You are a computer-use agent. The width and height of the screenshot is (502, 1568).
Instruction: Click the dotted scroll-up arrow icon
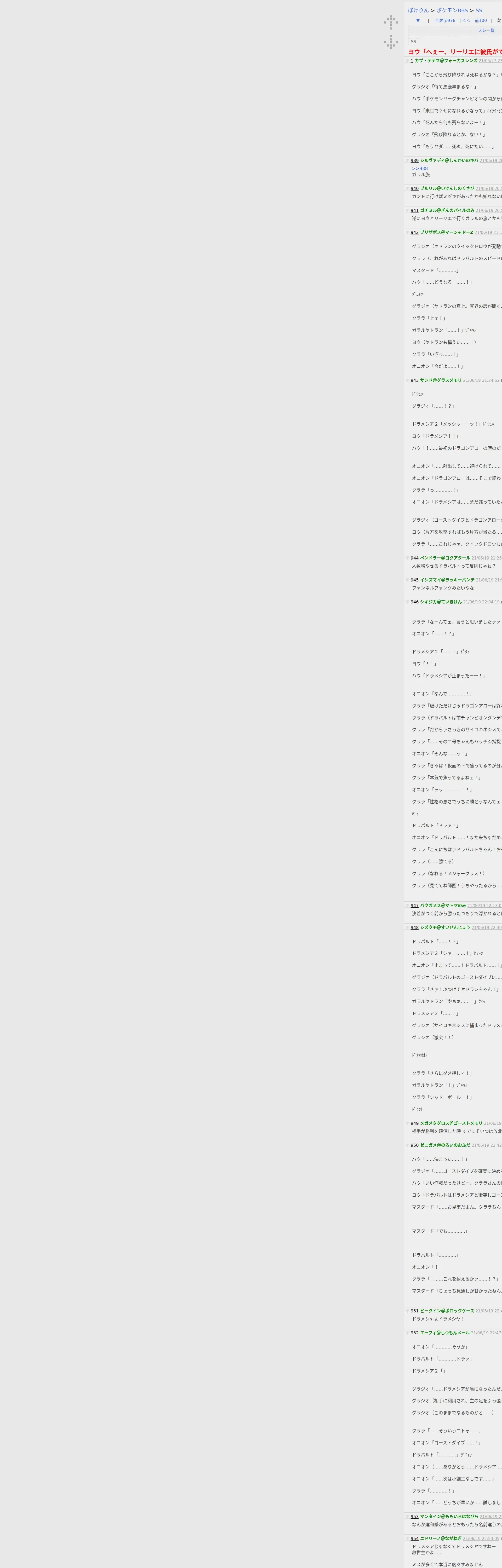[x=391, y=22]
